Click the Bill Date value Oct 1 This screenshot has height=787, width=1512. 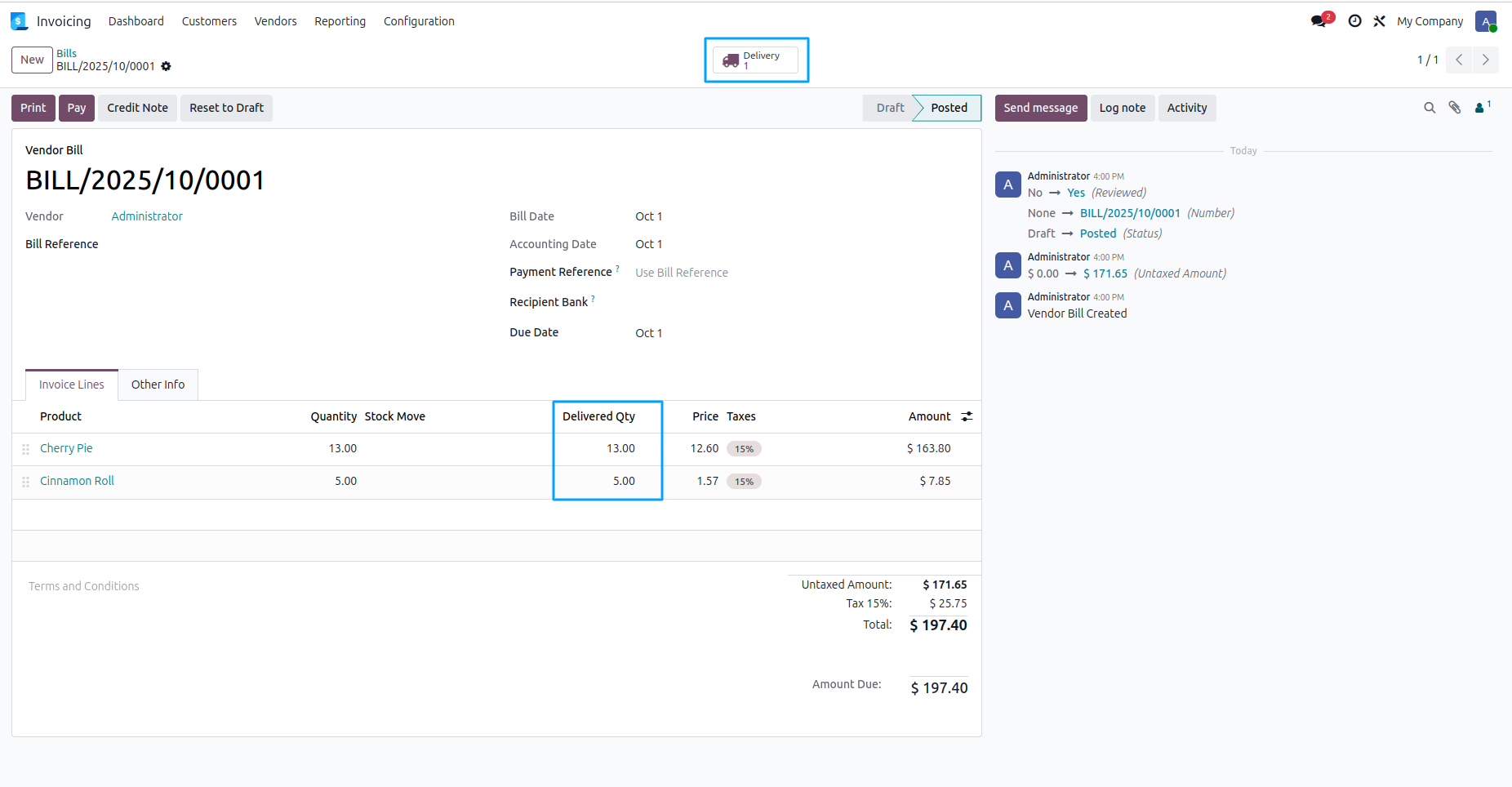click(x=649, y=216)
